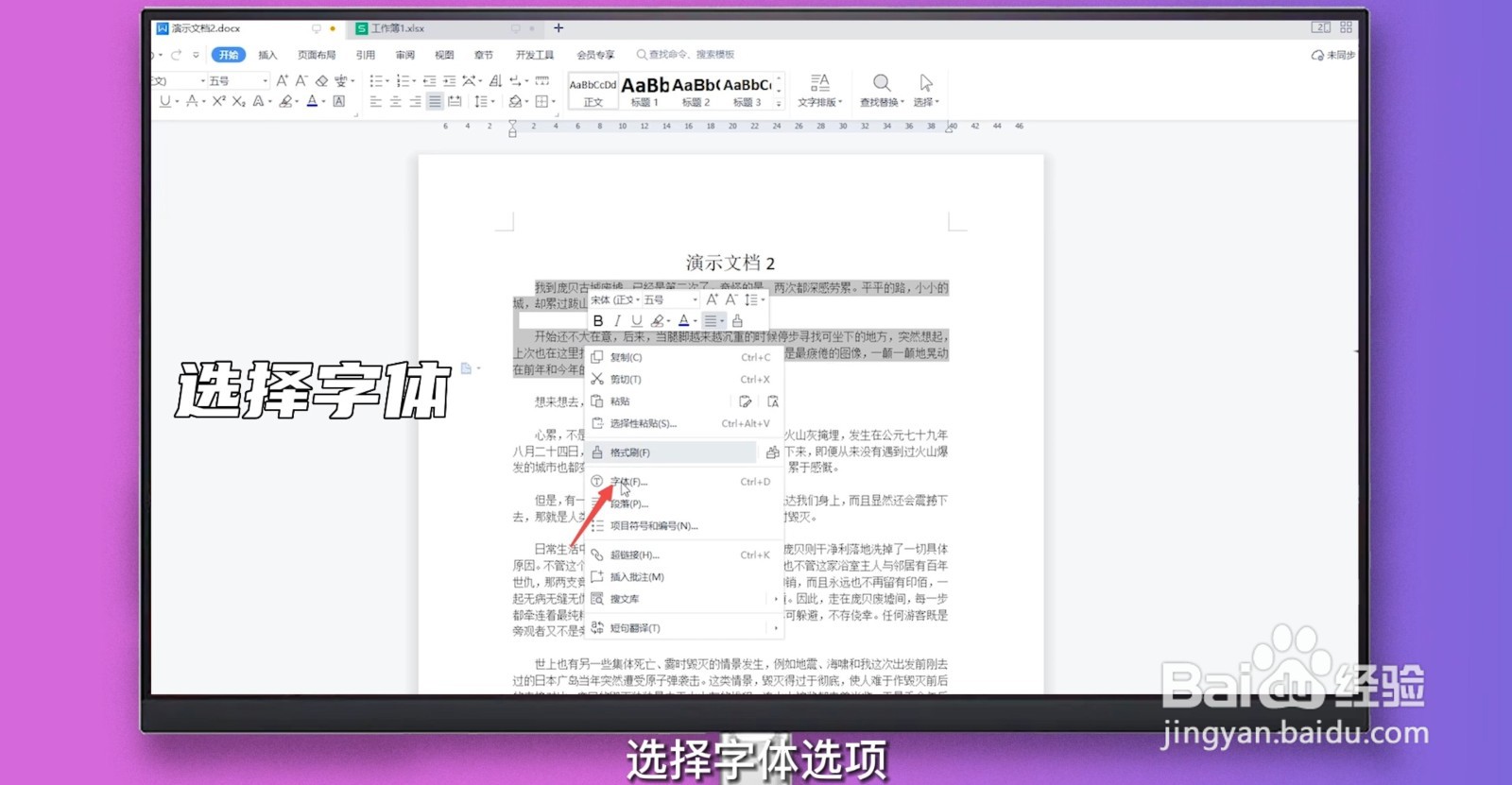Open the 审阅 ribbon tab

(404, 55)
